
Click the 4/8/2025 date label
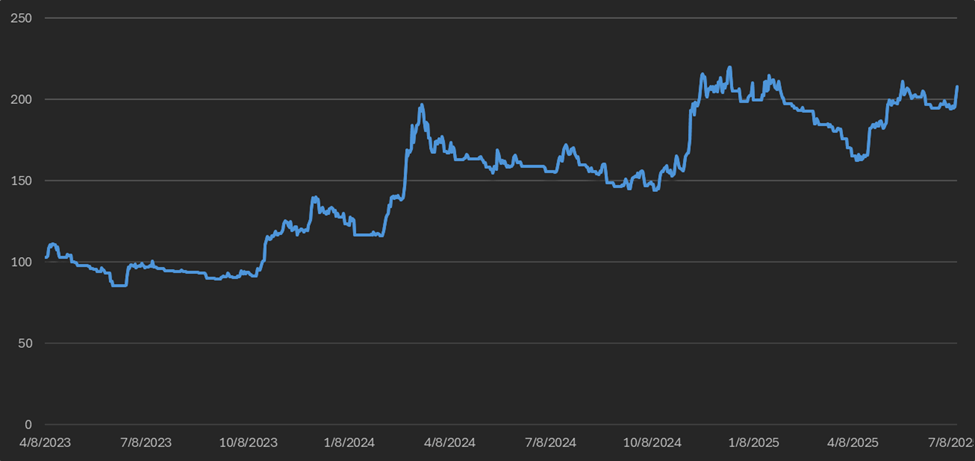(x=854, y=443)
